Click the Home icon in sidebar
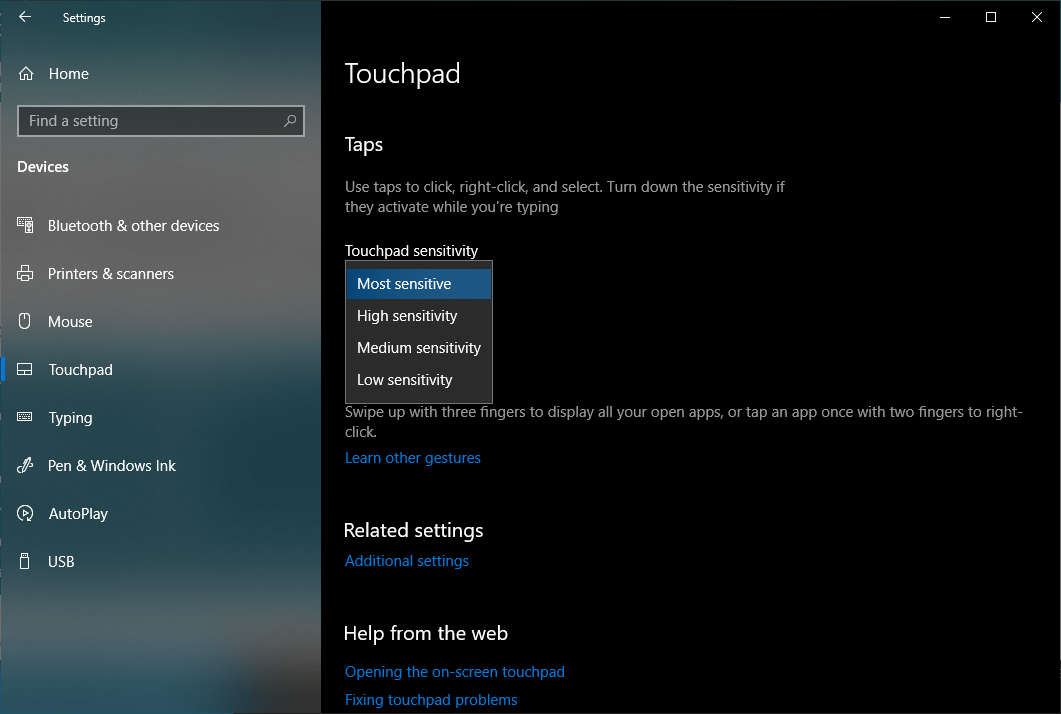1061x714 pixels. [26, 74]
